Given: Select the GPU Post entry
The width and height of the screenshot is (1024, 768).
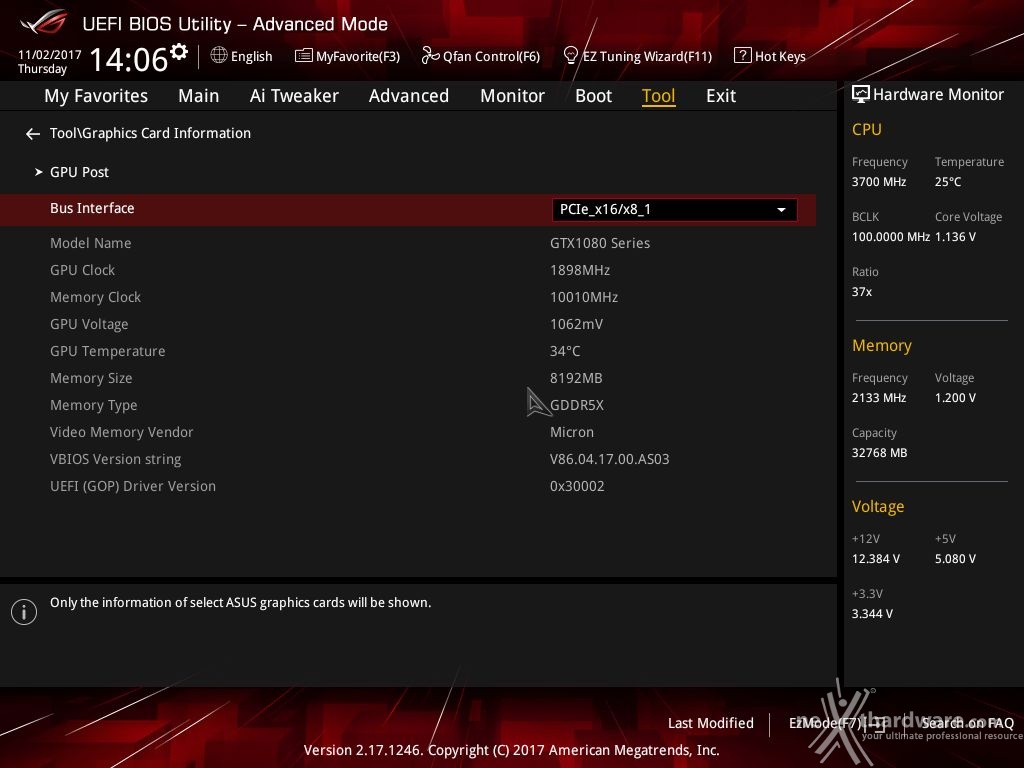Looking at the screenshot, I should pos(80,172).
